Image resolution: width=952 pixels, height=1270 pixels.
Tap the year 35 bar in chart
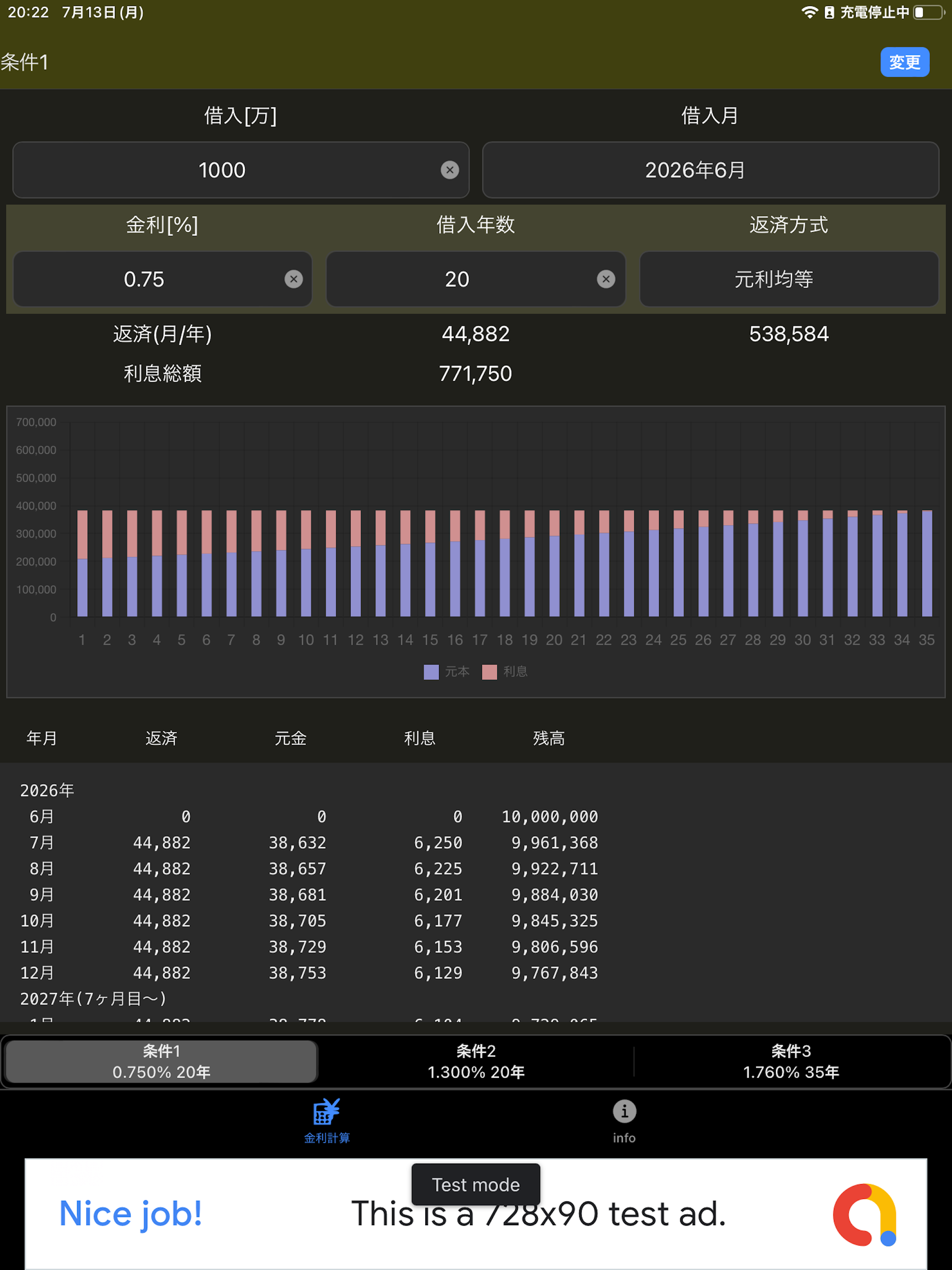(927, 563)
